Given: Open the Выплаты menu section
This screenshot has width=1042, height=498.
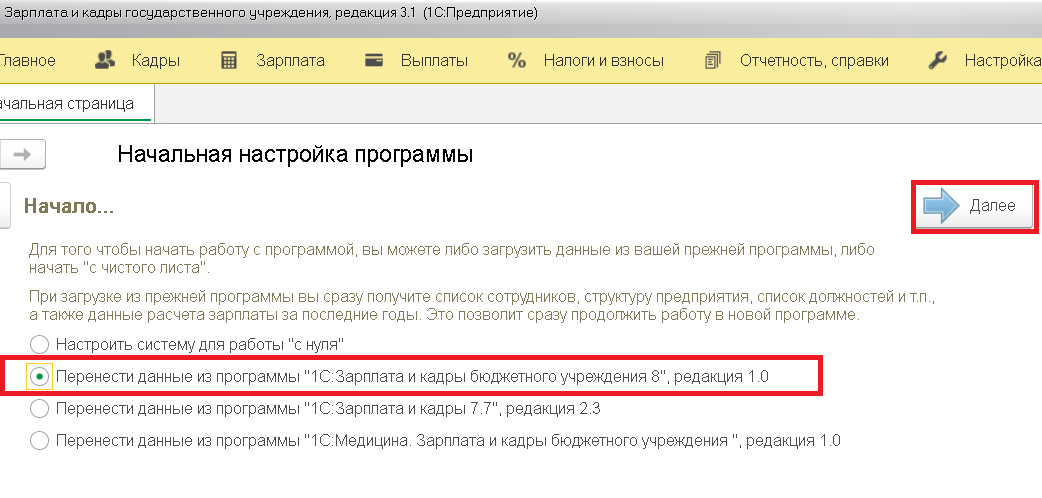Looking at the screenshot, I should point(434,61).
